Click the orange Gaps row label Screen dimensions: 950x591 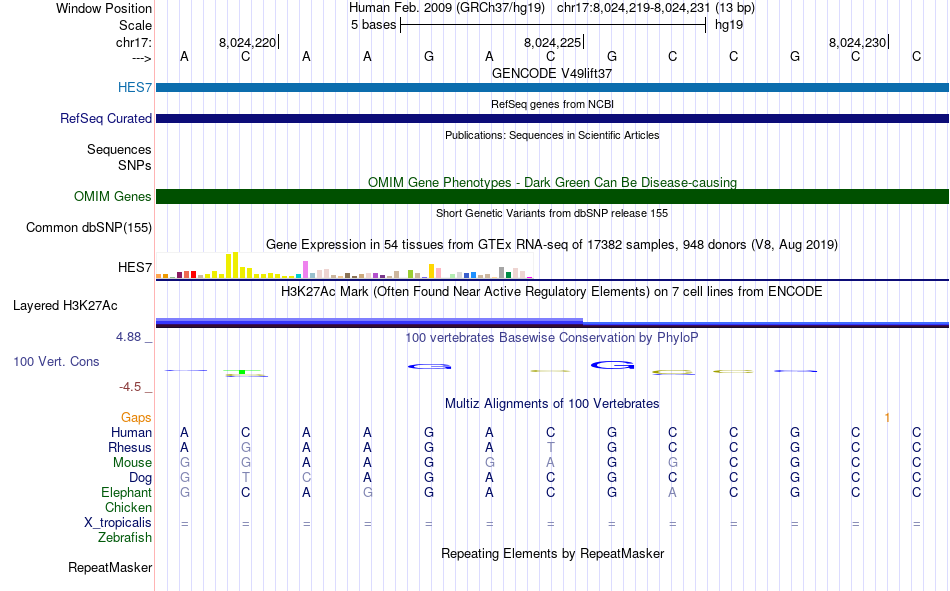click(136, 417)
